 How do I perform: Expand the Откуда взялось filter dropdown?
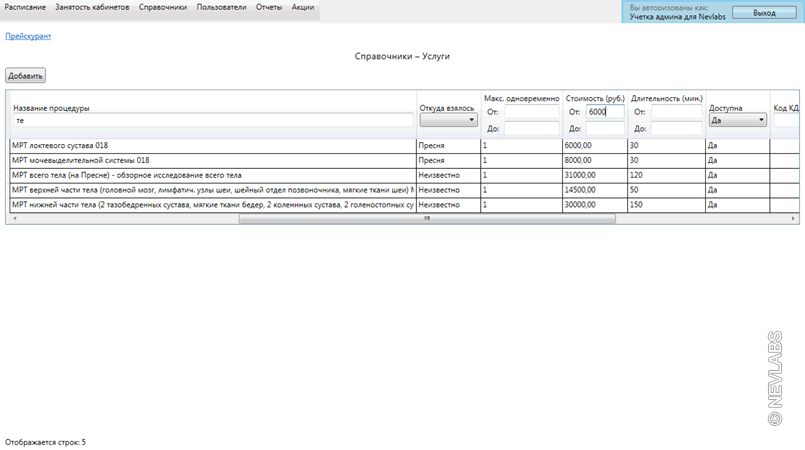coord(448,120)
